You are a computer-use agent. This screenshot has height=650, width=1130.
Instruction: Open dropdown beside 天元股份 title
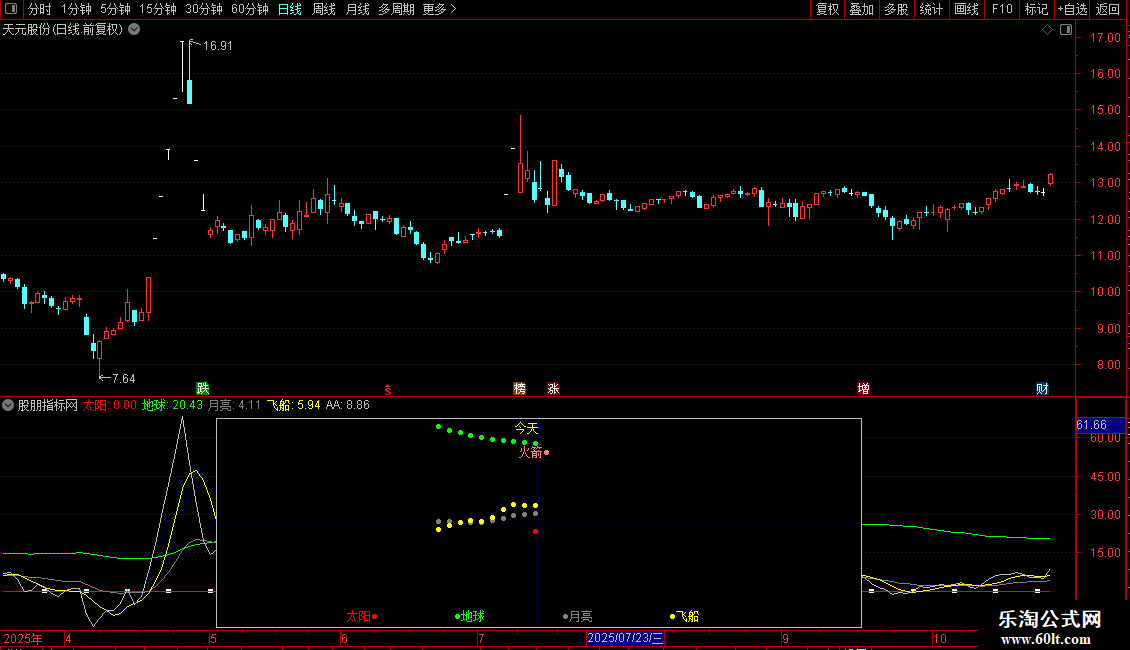(x=134, y=30)
